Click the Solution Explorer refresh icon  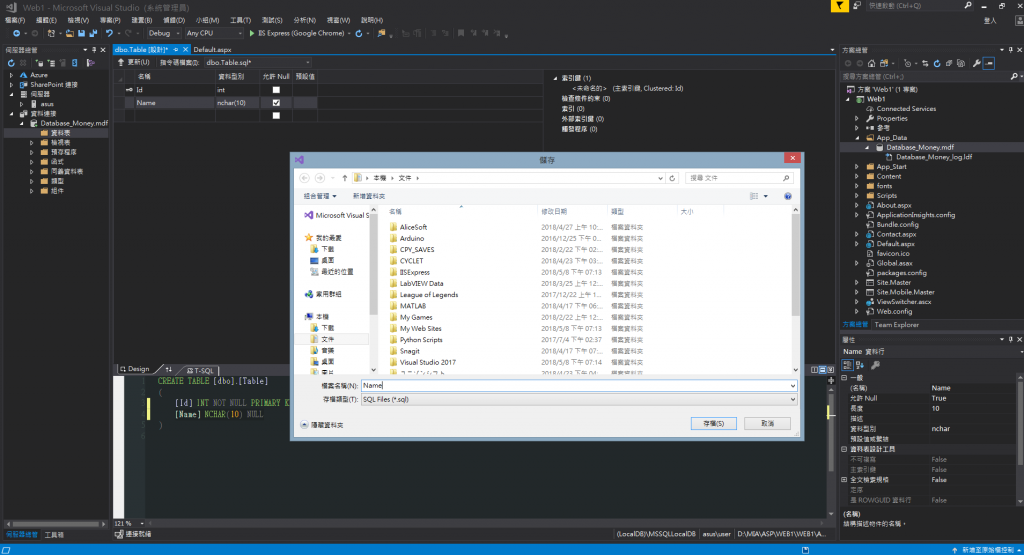[x=936, y=63]
